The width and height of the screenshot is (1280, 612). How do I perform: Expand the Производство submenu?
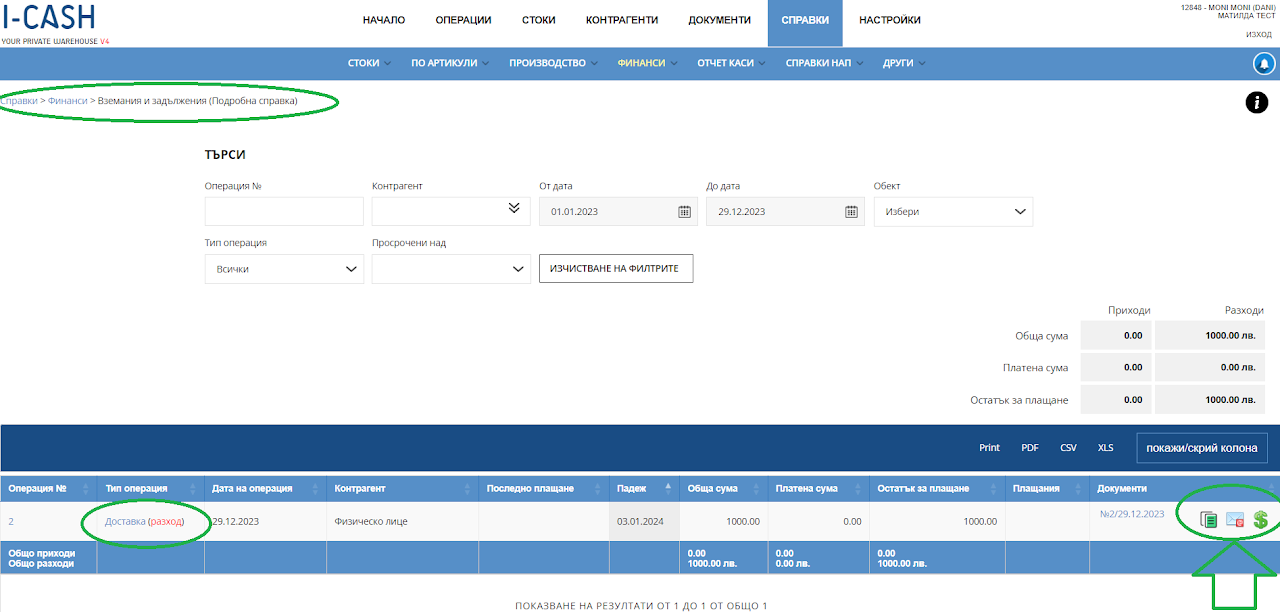coord(553,63)
